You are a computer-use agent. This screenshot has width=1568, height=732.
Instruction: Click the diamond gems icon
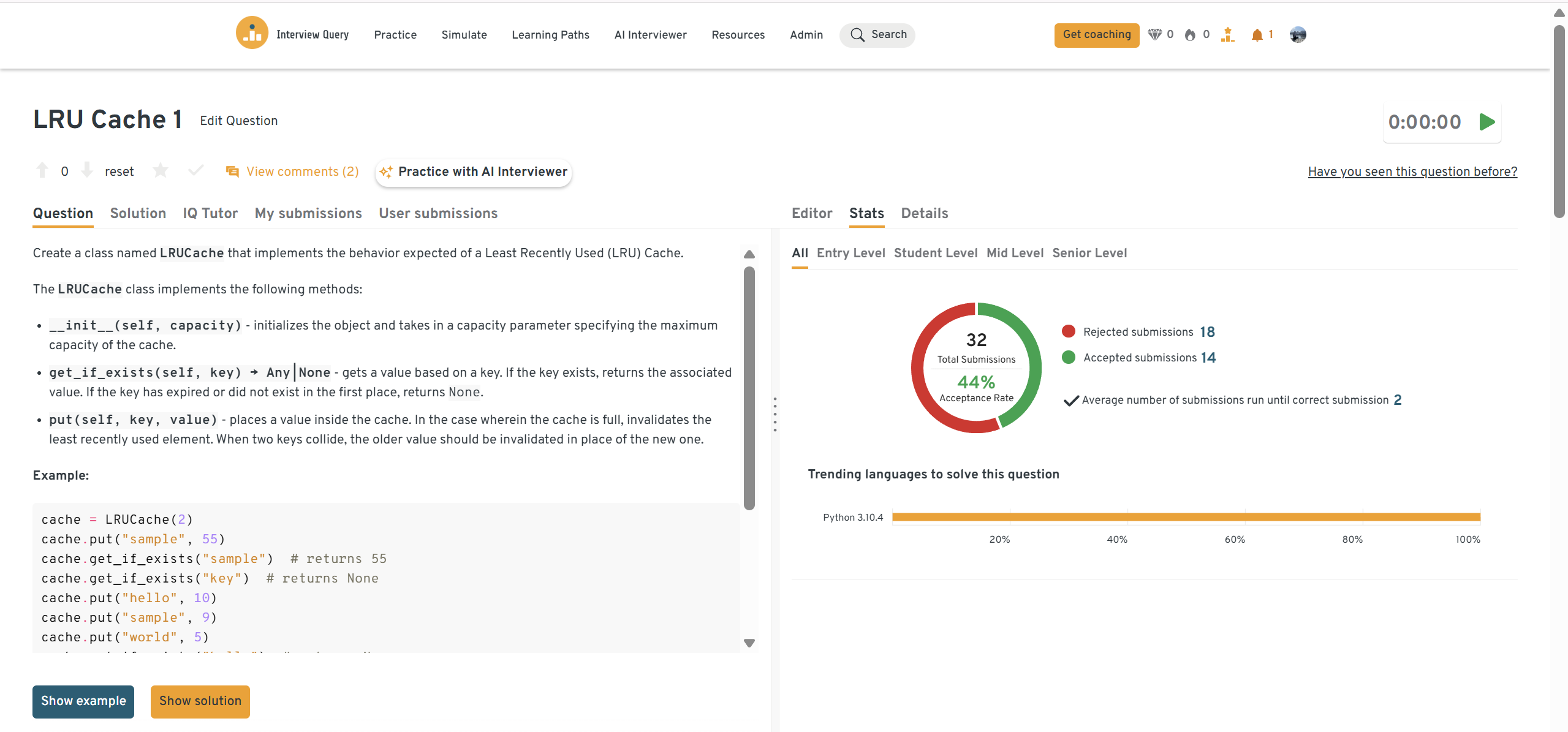1154,35
